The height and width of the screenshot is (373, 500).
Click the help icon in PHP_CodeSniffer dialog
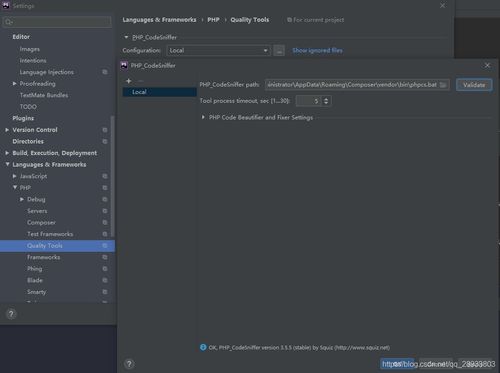[x=129, y=364]
